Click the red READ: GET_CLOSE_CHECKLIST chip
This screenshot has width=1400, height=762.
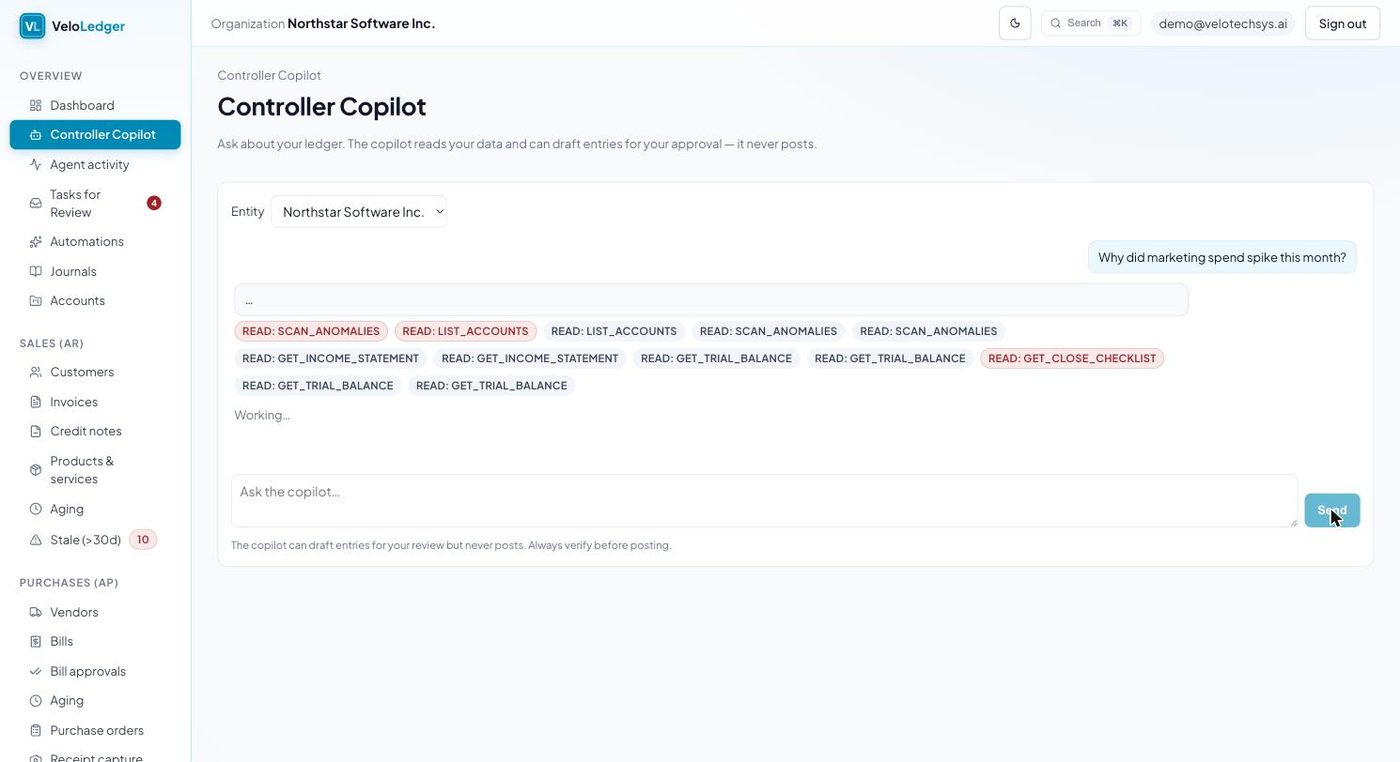1072,358
